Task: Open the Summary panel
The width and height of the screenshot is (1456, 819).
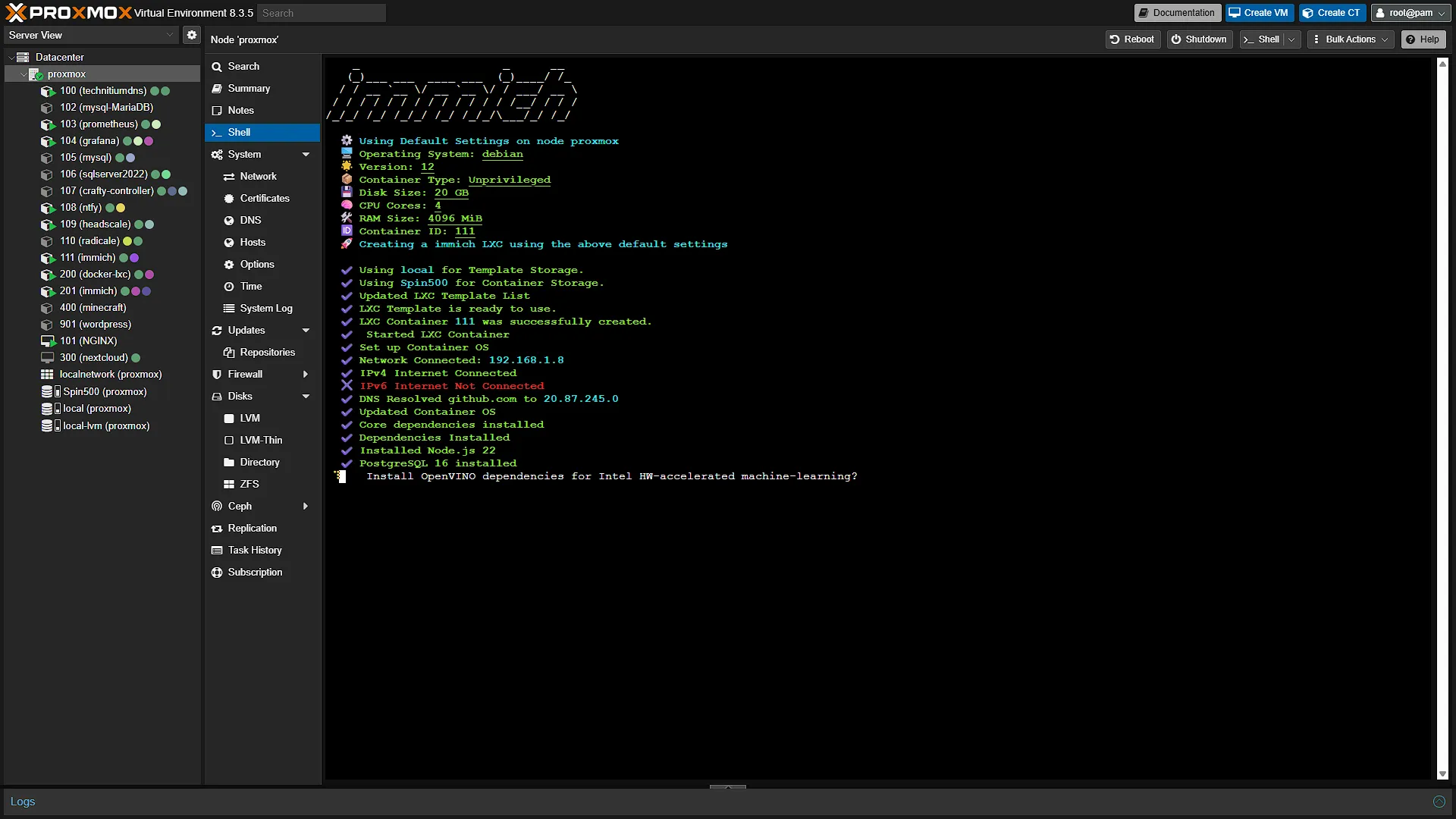Action: coord(262,89)
